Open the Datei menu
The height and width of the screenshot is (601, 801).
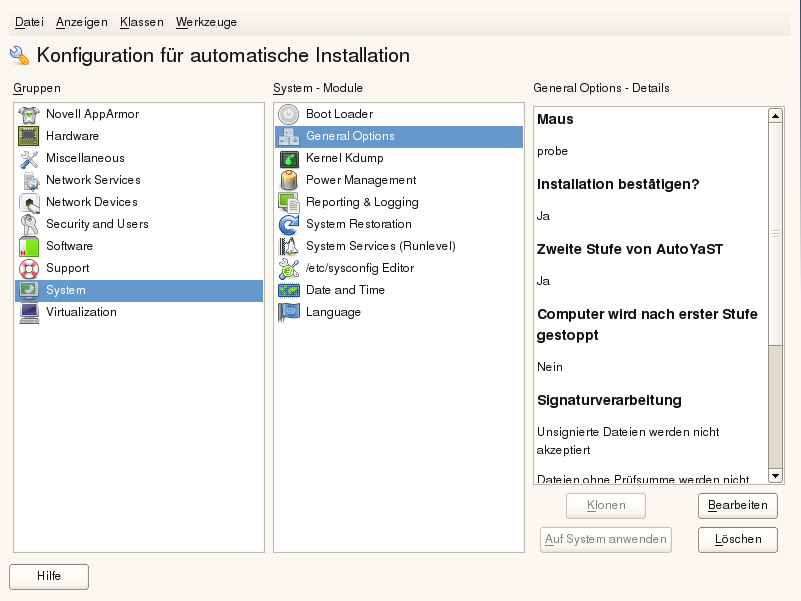pyautogui.click(x=29, y=22)
